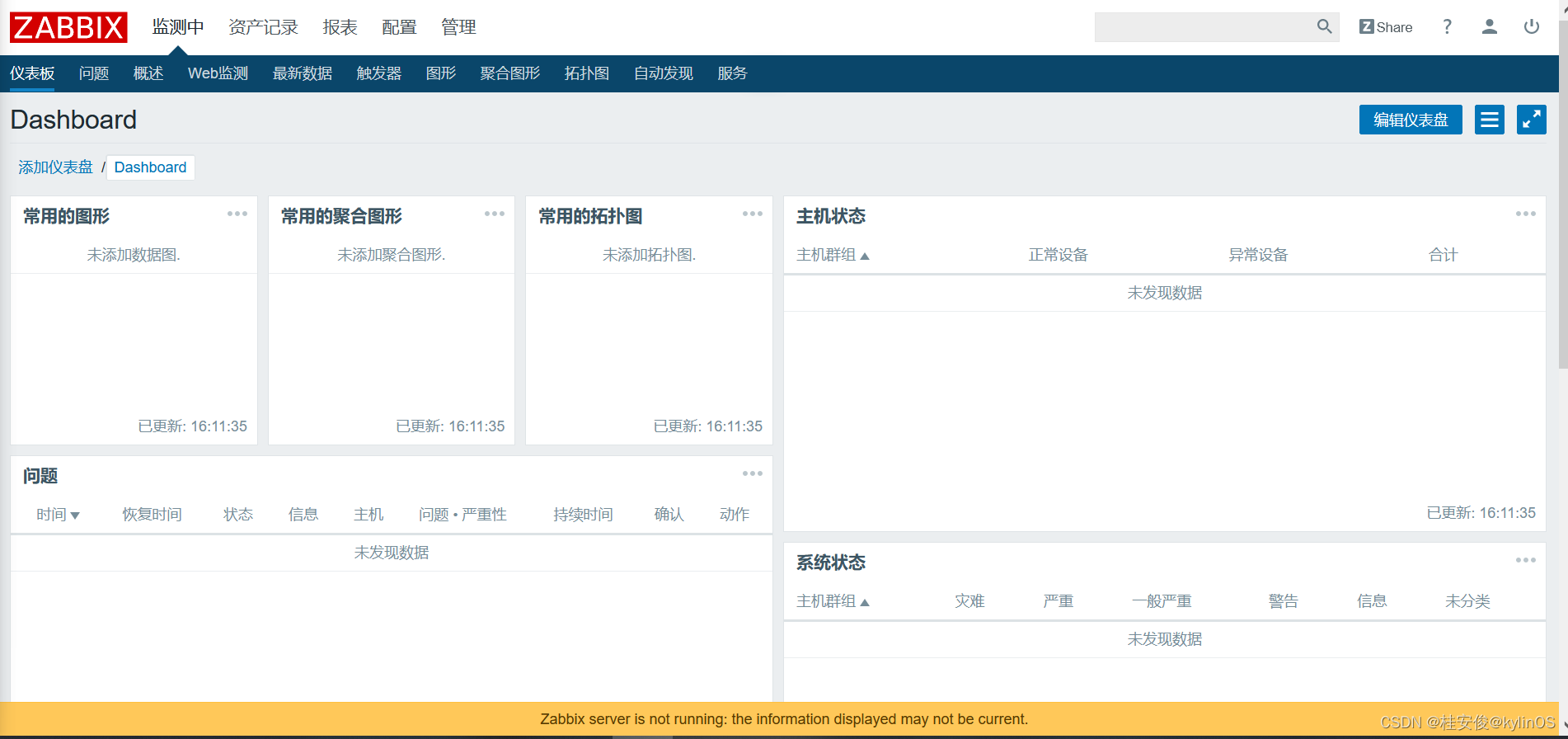Open 常用的聚合图形 widget options menu

tap(495, 214)
